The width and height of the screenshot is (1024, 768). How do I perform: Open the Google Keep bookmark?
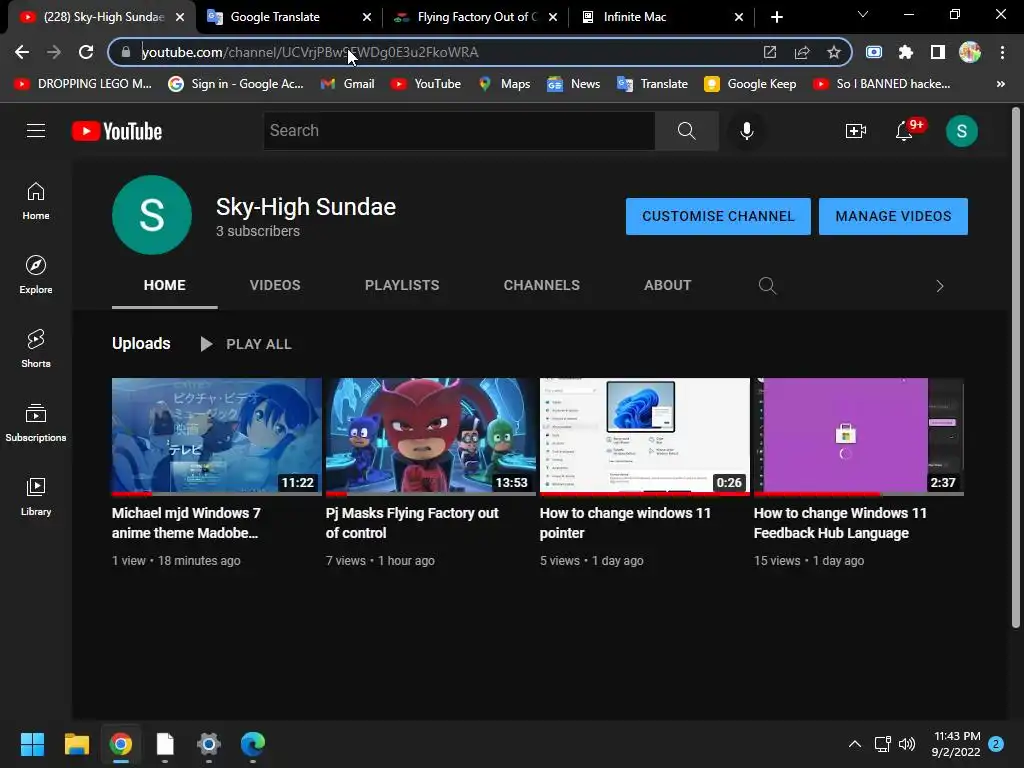(750, 84)
